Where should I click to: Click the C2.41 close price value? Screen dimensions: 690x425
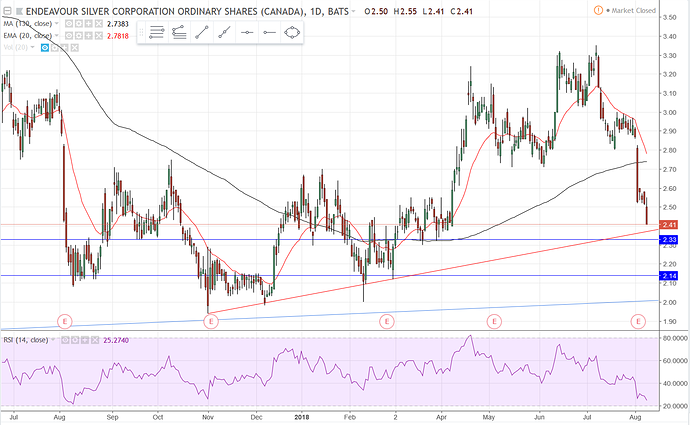point(461,11)
